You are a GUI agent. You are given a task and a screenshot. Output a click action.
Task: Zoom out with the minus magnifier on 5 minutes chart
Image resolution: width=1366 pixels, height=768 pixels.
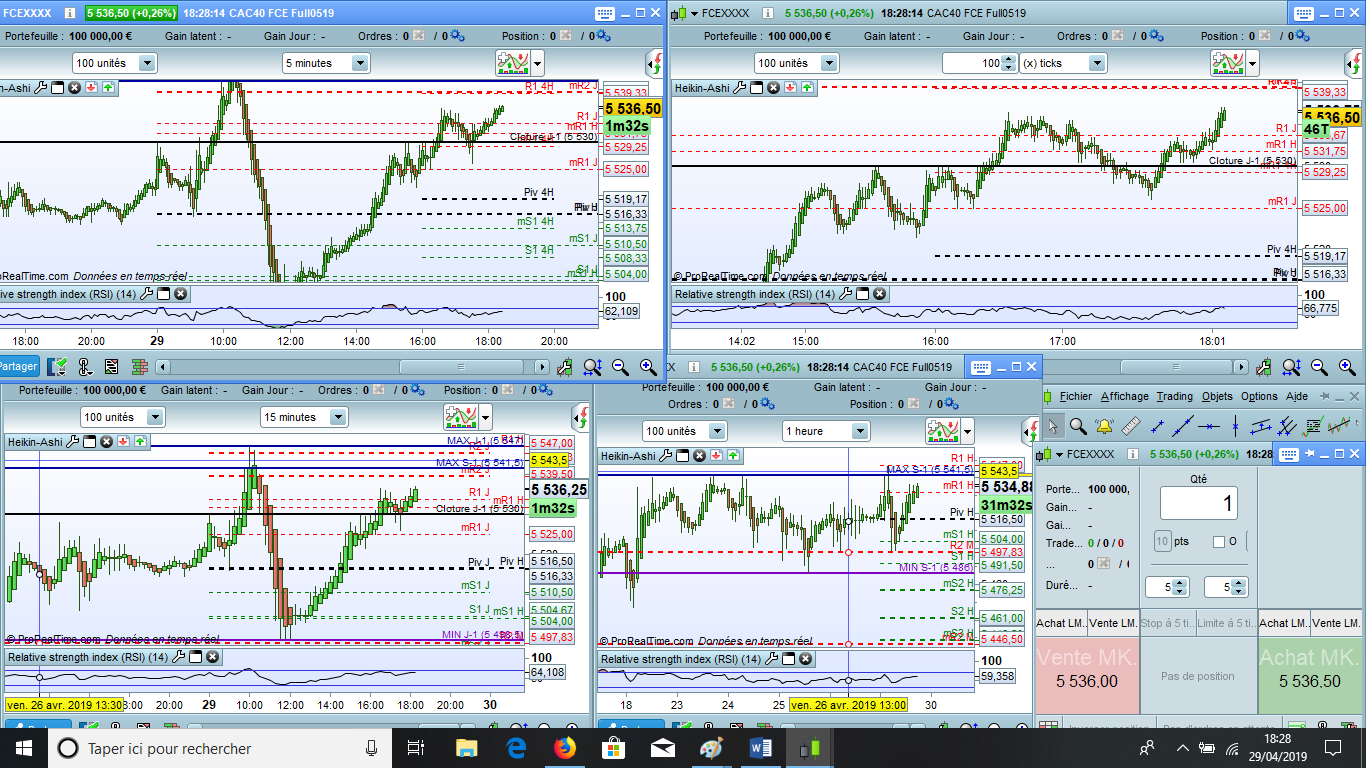point(620,367)
